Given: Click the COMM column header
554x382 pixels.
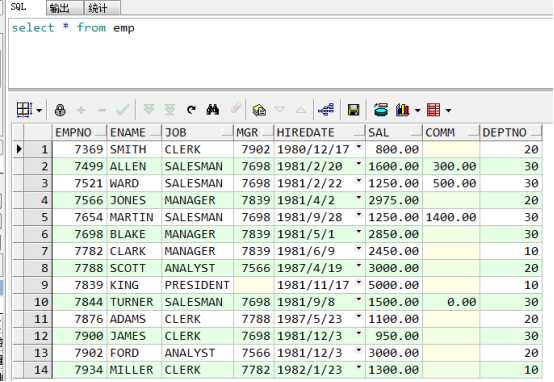Looking at the screenshot, I should [451, 132].
